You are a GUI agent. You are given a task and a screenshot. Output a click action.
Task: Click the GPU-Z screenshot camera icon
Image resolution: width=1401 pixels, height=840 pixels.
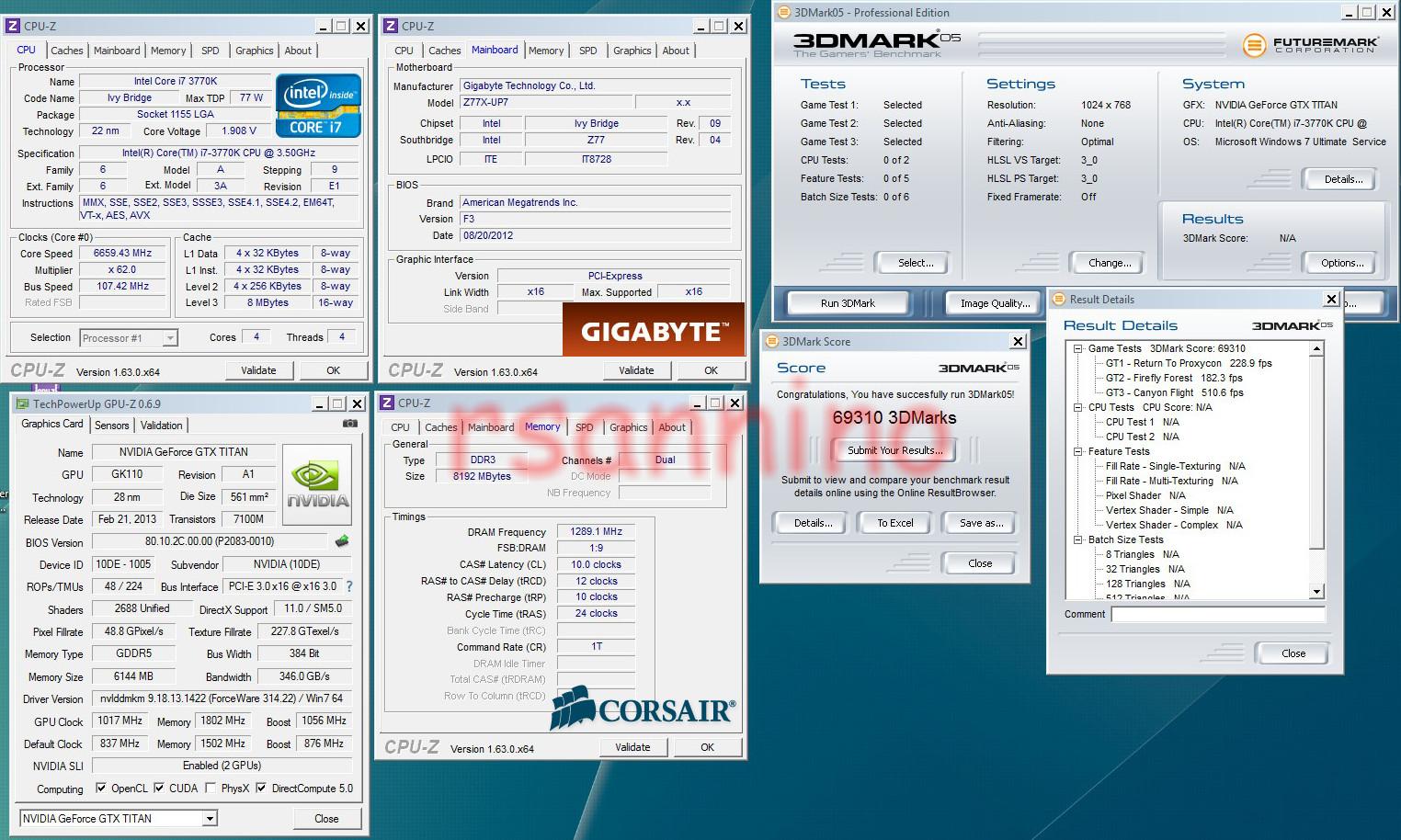pyautogui.click(x=349, y=424)
